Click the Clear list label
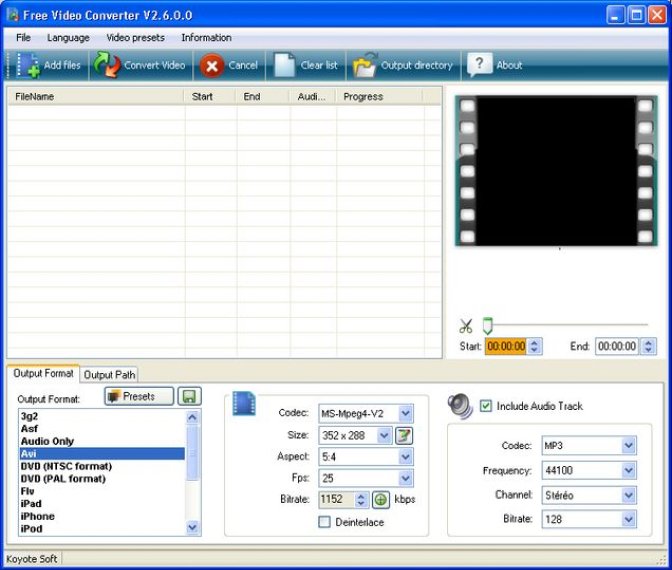The image size is (672, 570). tap(319, 65)
